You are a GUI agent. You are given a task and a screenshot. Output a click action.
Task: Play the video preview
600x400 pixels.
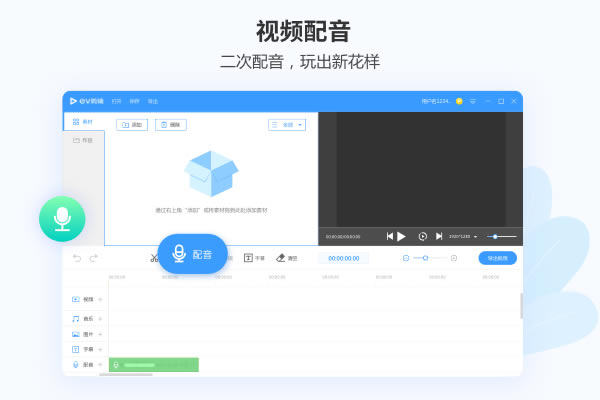coord(401,236)
